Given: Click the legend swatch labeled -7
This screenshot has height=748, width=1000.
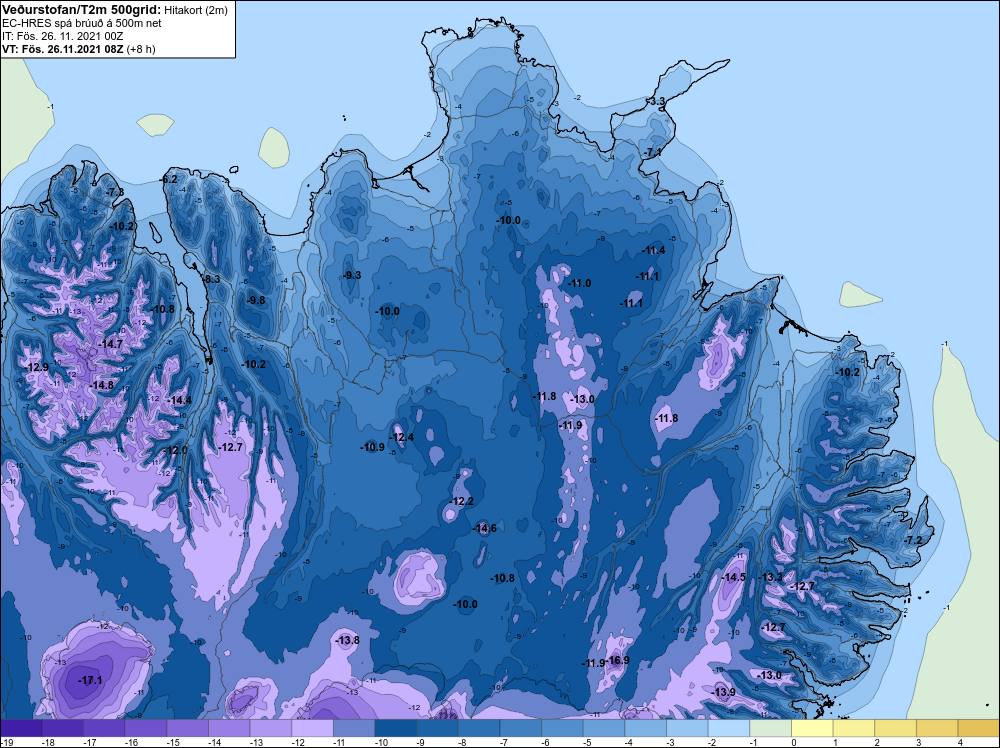Looking at the screenshot, I should 520,728.
